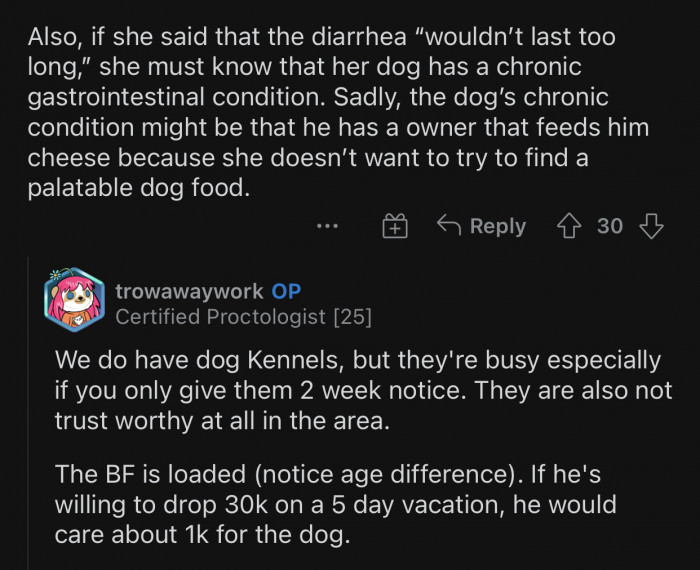This screenshot has height=570, width=700.
Task: Give an award with the gift icon
Action: pos(396,227)
